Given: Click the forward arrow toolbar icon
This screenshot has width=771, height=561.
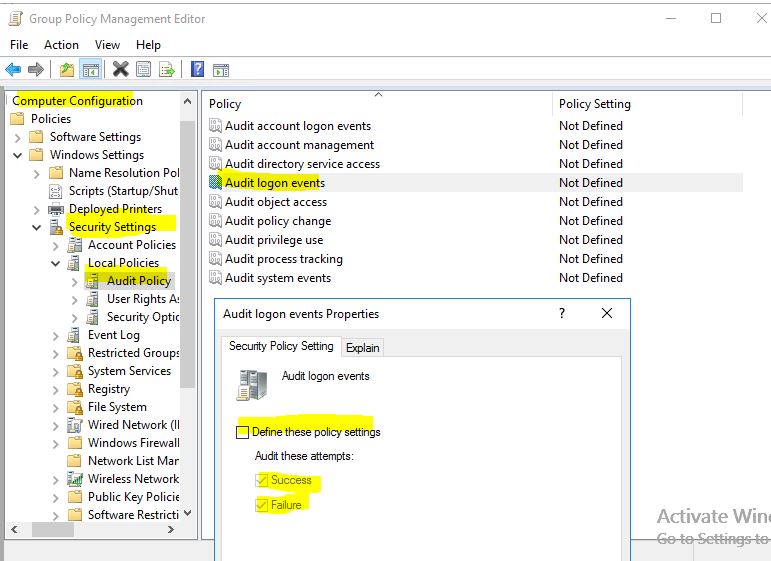Looking at the screenshot, I should click(x=35, y=70).
